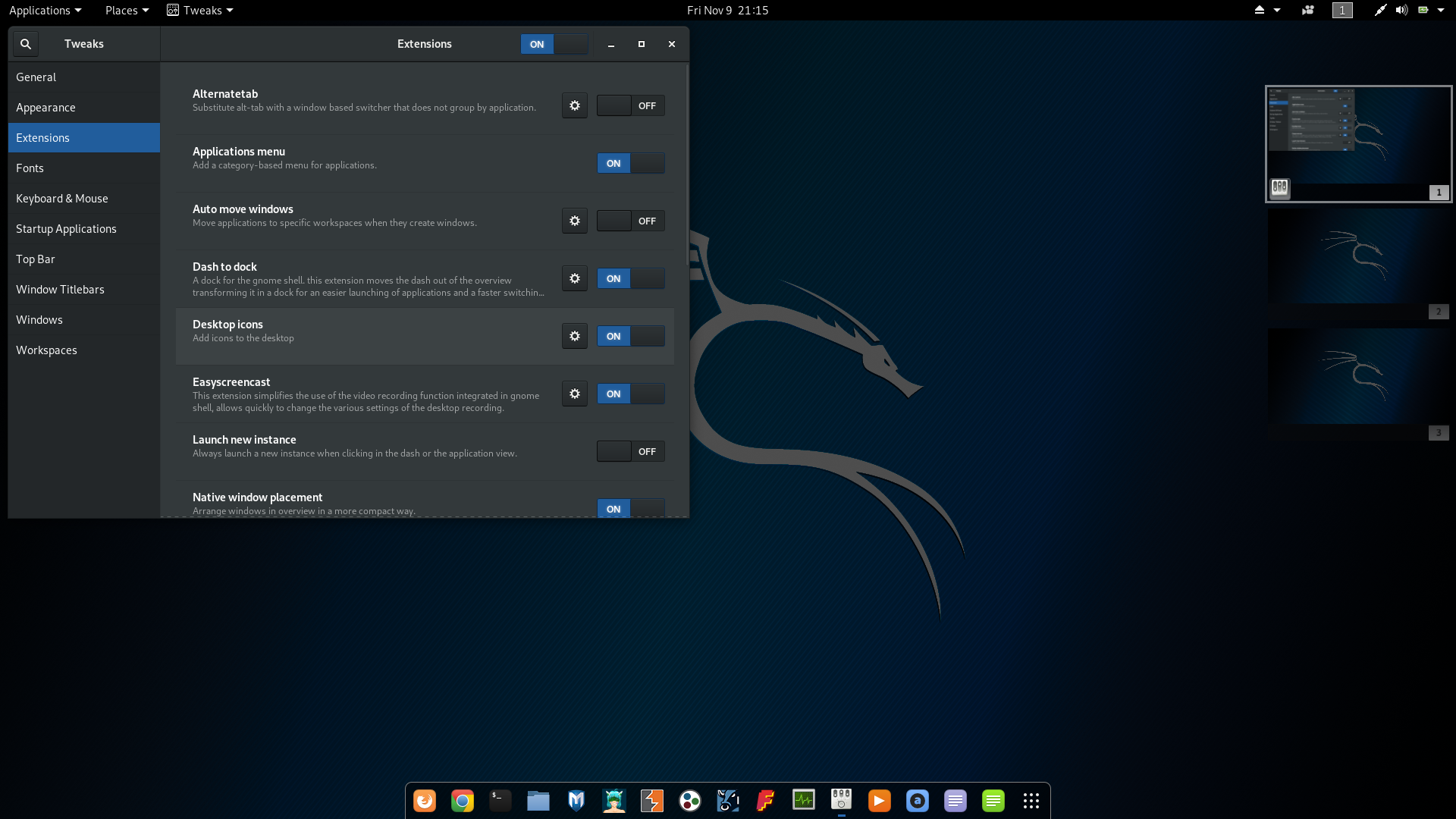
Task: Open the Applications menu in top bar
Action: click(45, 10)
